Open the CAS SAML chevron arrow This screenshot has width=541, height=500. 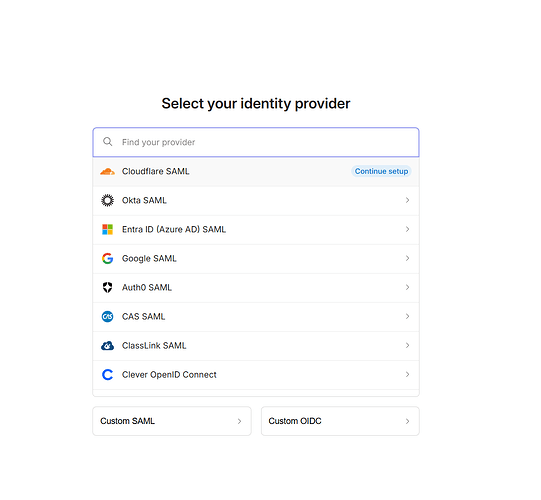click(407, 316)
